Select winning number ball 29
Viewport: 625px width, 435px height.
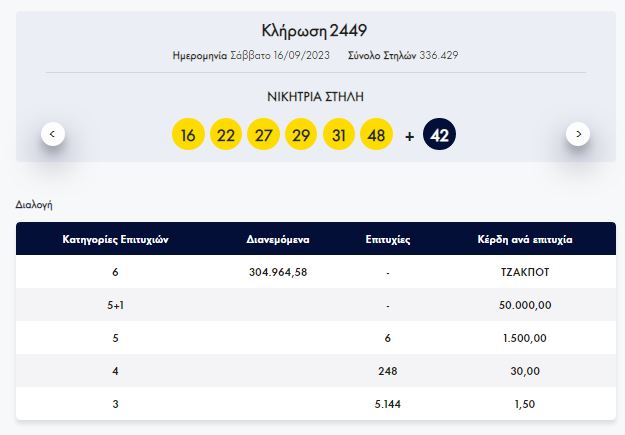pos(301,135)
